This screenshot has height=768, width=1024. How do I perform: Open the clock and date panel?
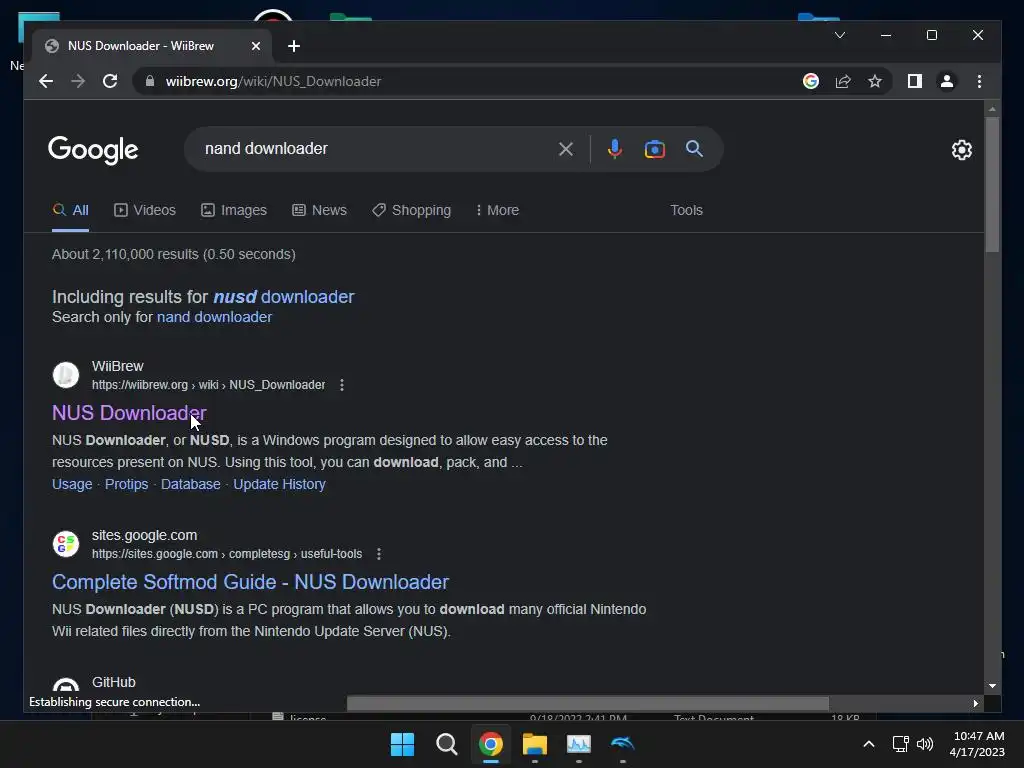click(x=978, y=744)
